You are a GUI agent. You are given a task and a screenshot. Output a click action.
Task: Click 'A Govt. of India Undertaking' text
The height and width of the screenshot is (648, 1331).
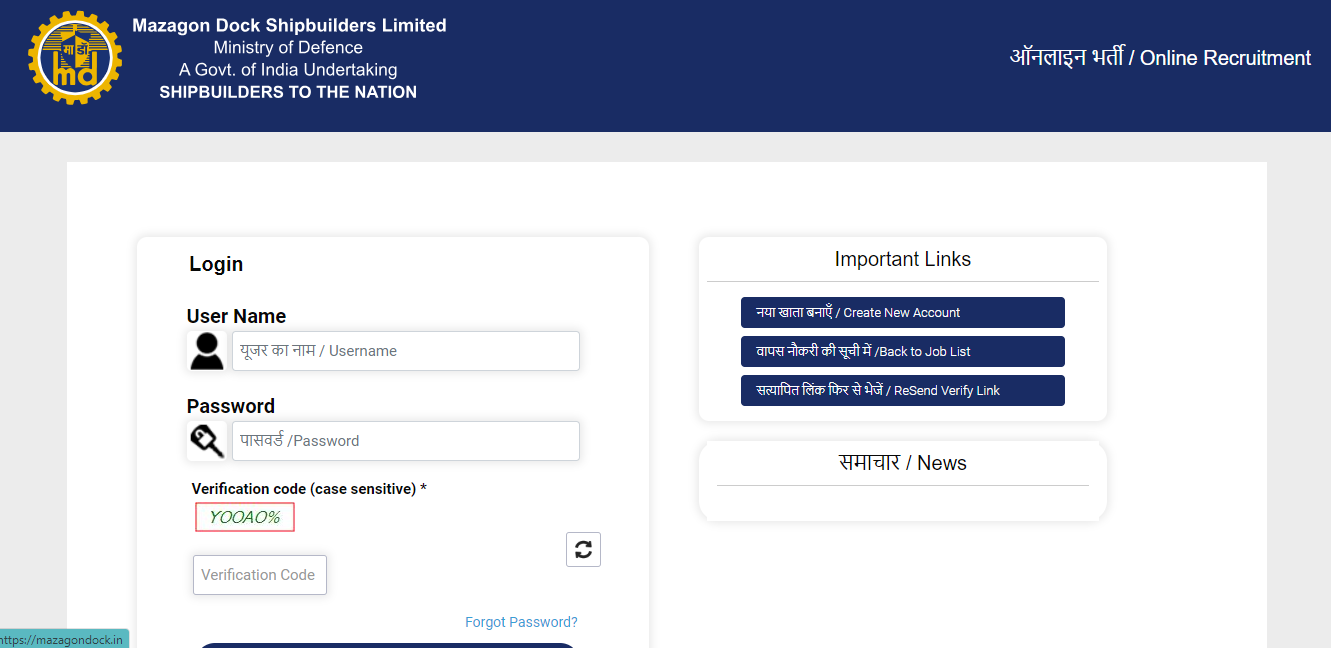[x=288, y=70]
